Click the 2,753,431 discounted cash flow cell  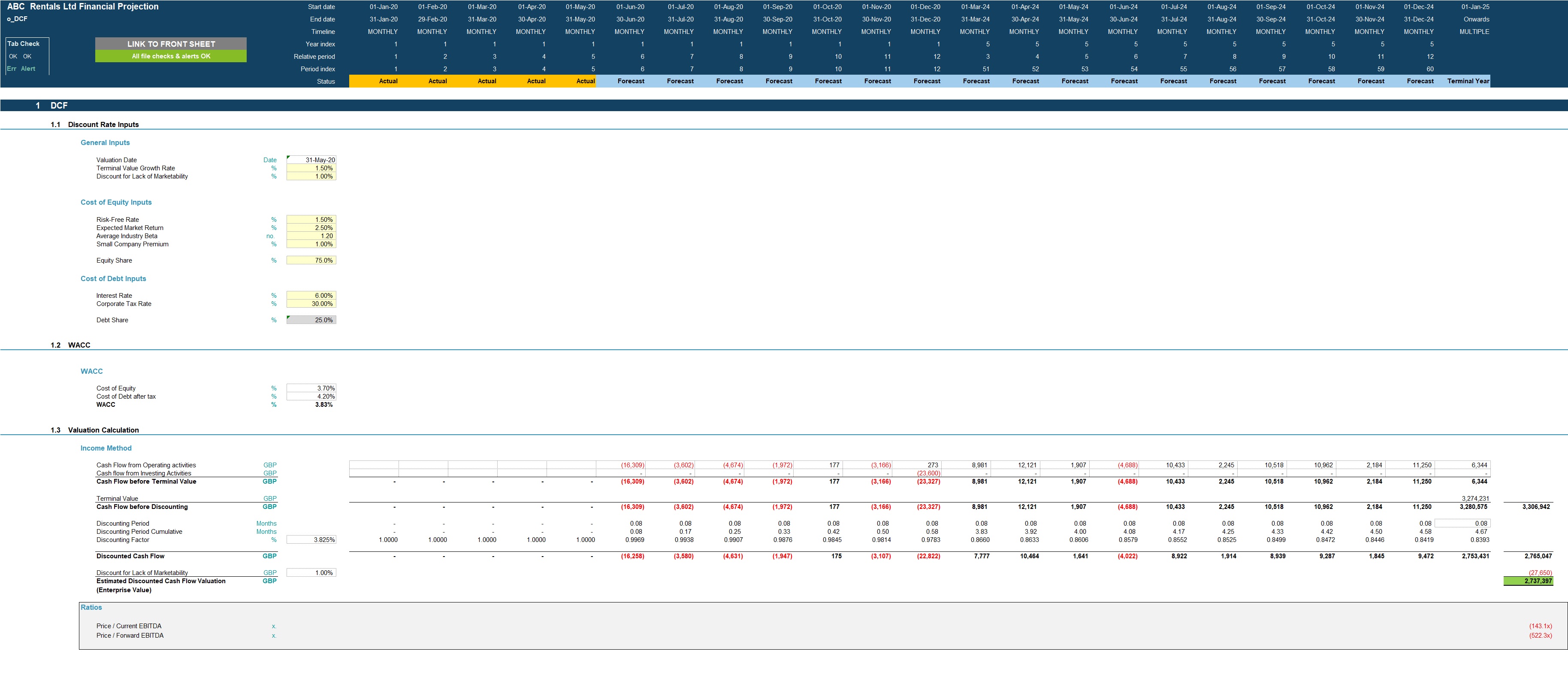point(1474,556)
